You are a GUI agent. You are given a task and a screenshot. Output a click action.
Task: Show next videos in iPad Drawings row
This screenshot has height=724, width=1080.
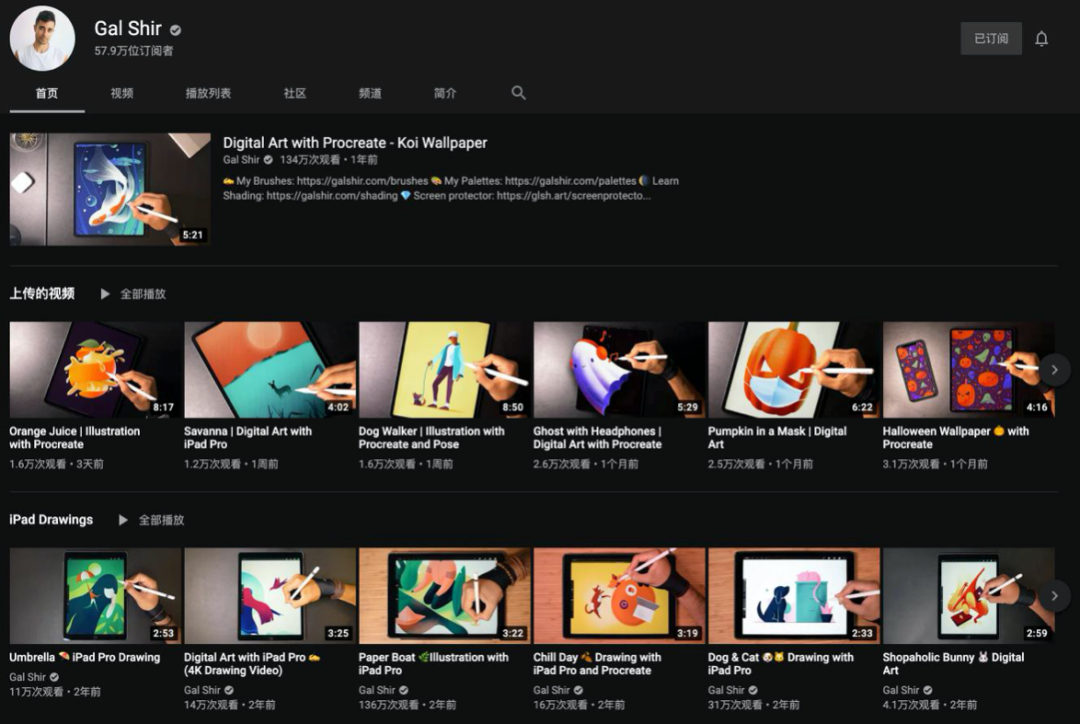click(1054, 596)
